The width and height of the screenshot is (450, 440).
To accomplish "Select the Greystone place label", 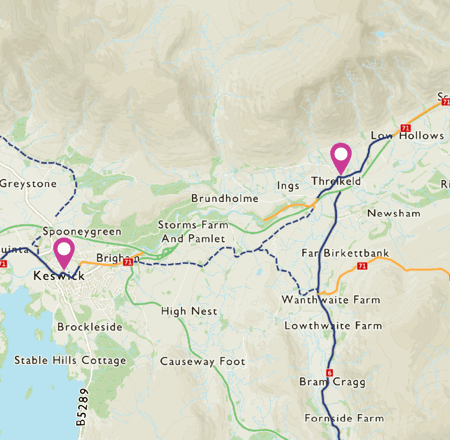I will tap(28, 184).
